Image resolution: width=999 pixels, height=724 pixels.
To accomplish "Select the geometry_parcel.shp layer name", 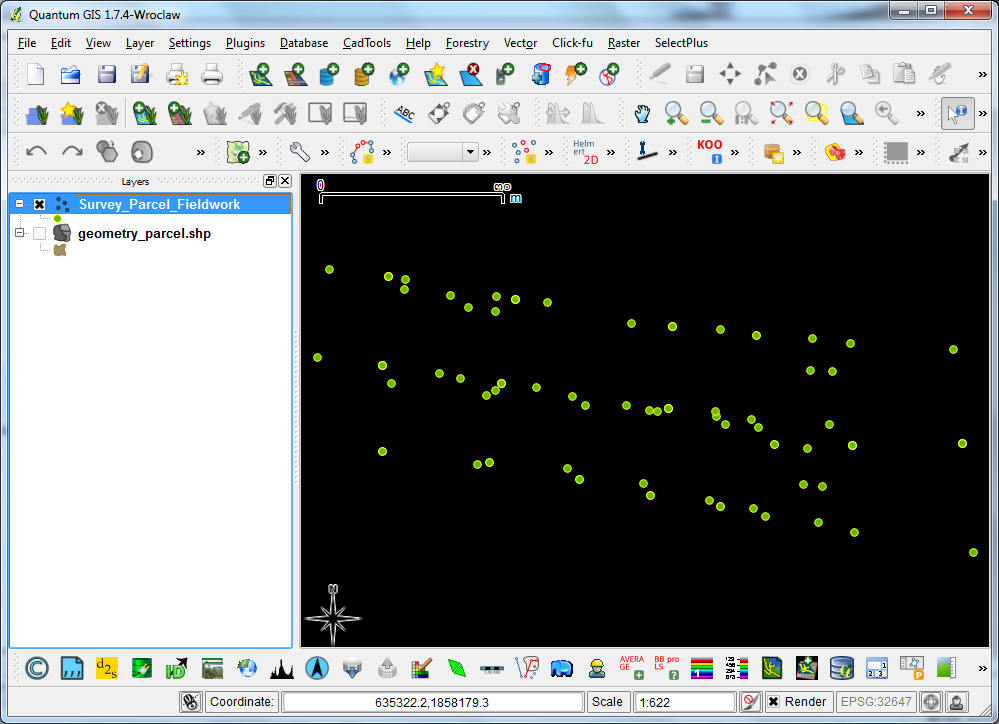I will (145, 233).
